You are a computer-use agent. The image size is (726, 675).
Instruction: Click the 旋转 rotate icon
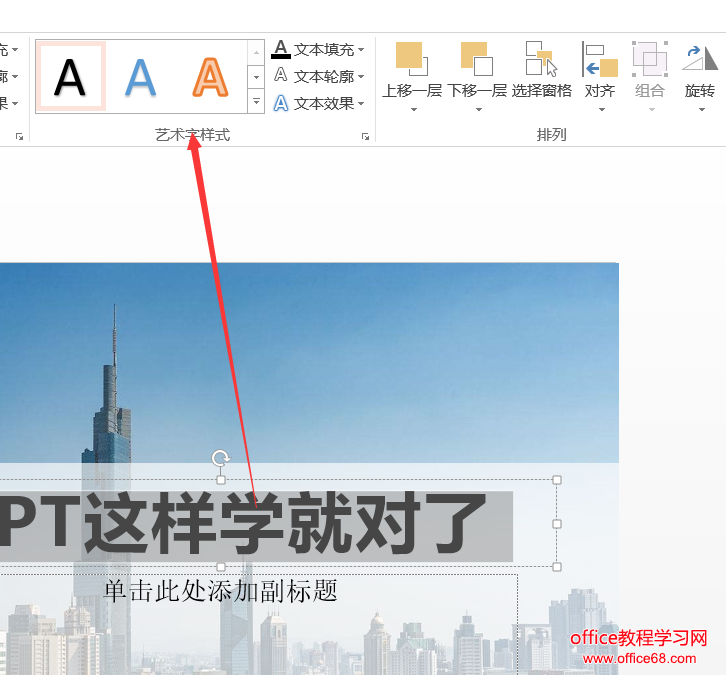point(700,59)
